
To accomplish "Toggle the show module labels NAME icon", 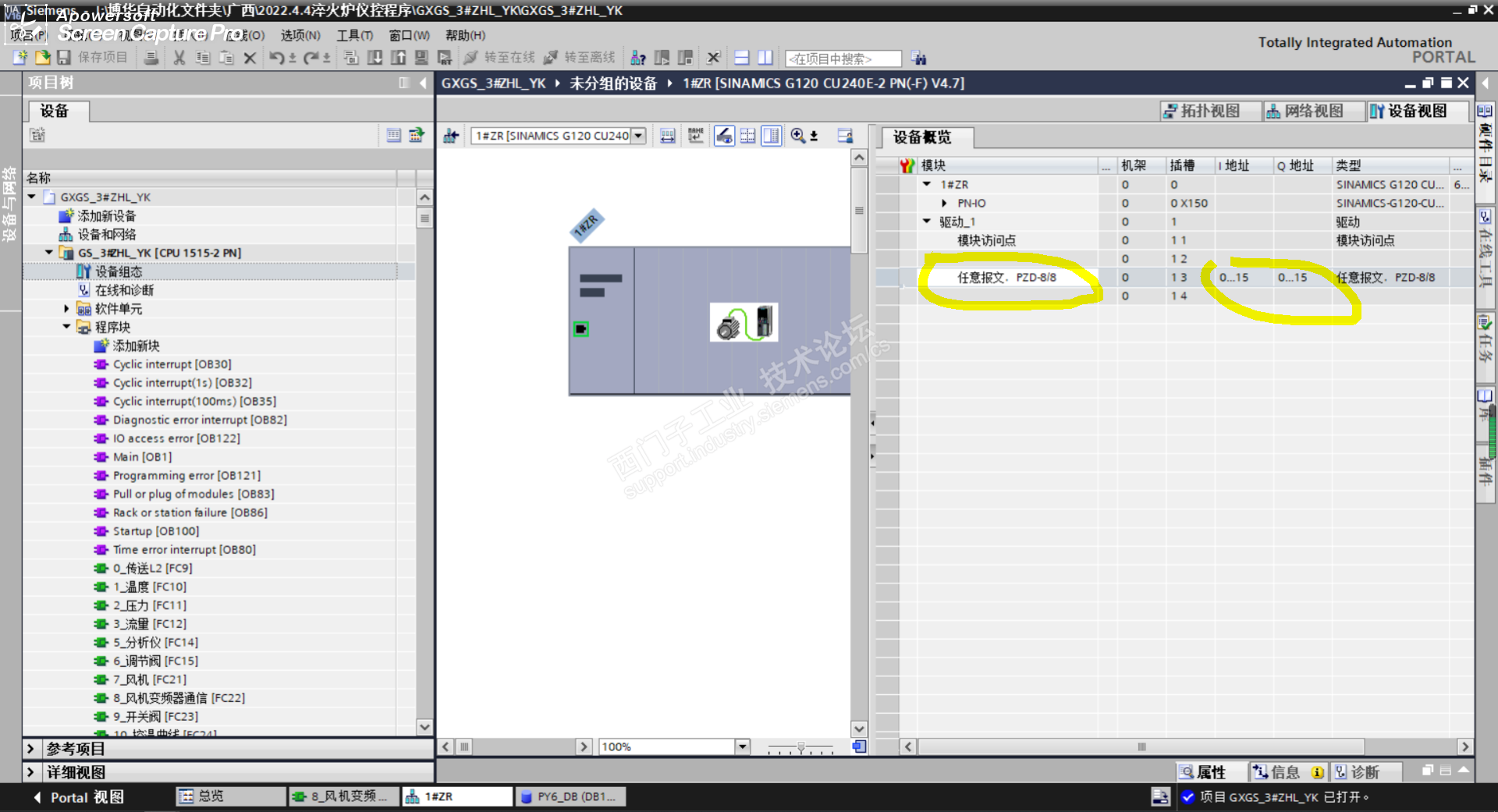I will click(x=695, y=136).
